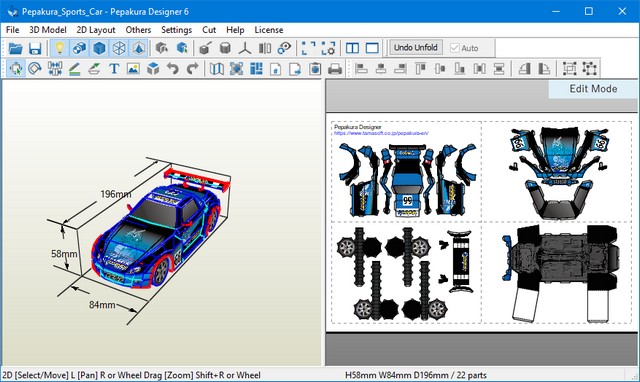The width and height of the screenshot is (640, 382).
Task: Switch to split two-pane window layout
Action: coord(352,48)
